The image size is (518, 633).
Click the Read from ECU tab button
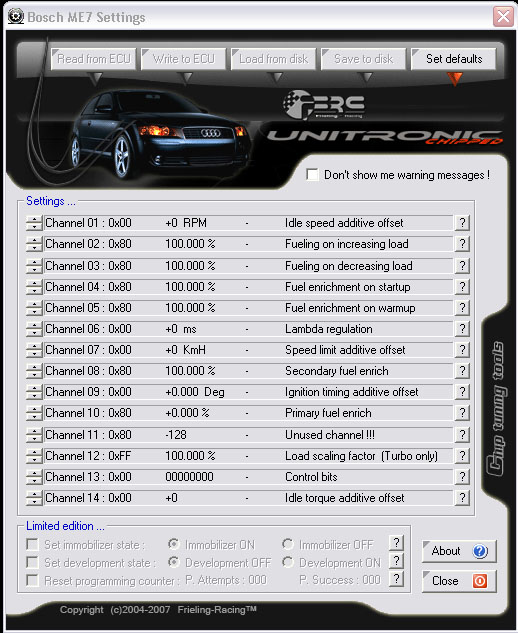pos(93,59)
